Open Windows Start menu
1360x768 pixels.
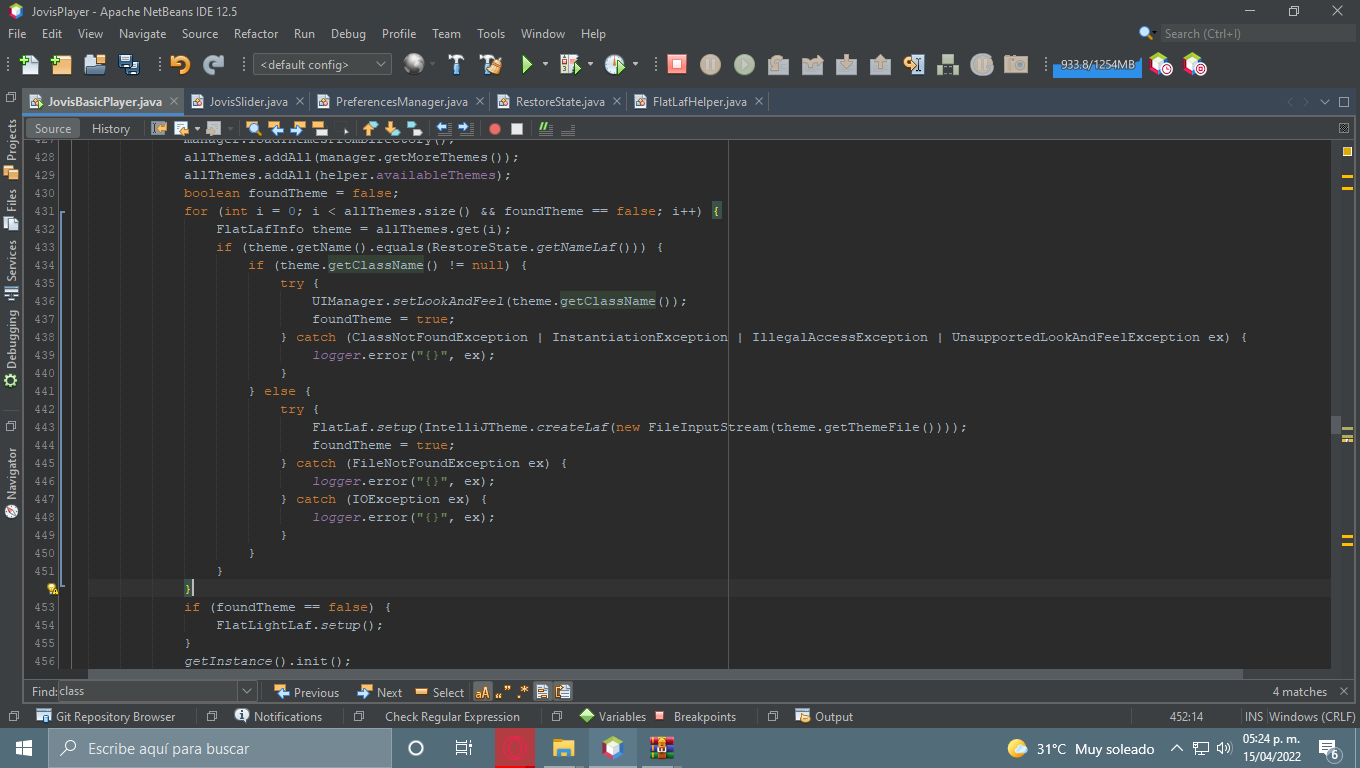[23, 748]
